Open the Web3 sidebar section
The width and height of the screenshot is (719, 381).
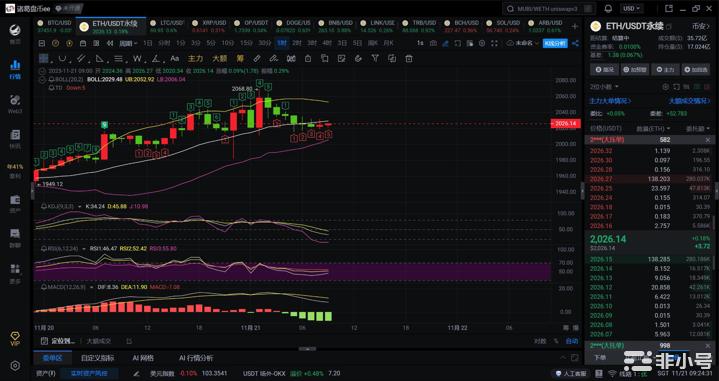point(15,103)
